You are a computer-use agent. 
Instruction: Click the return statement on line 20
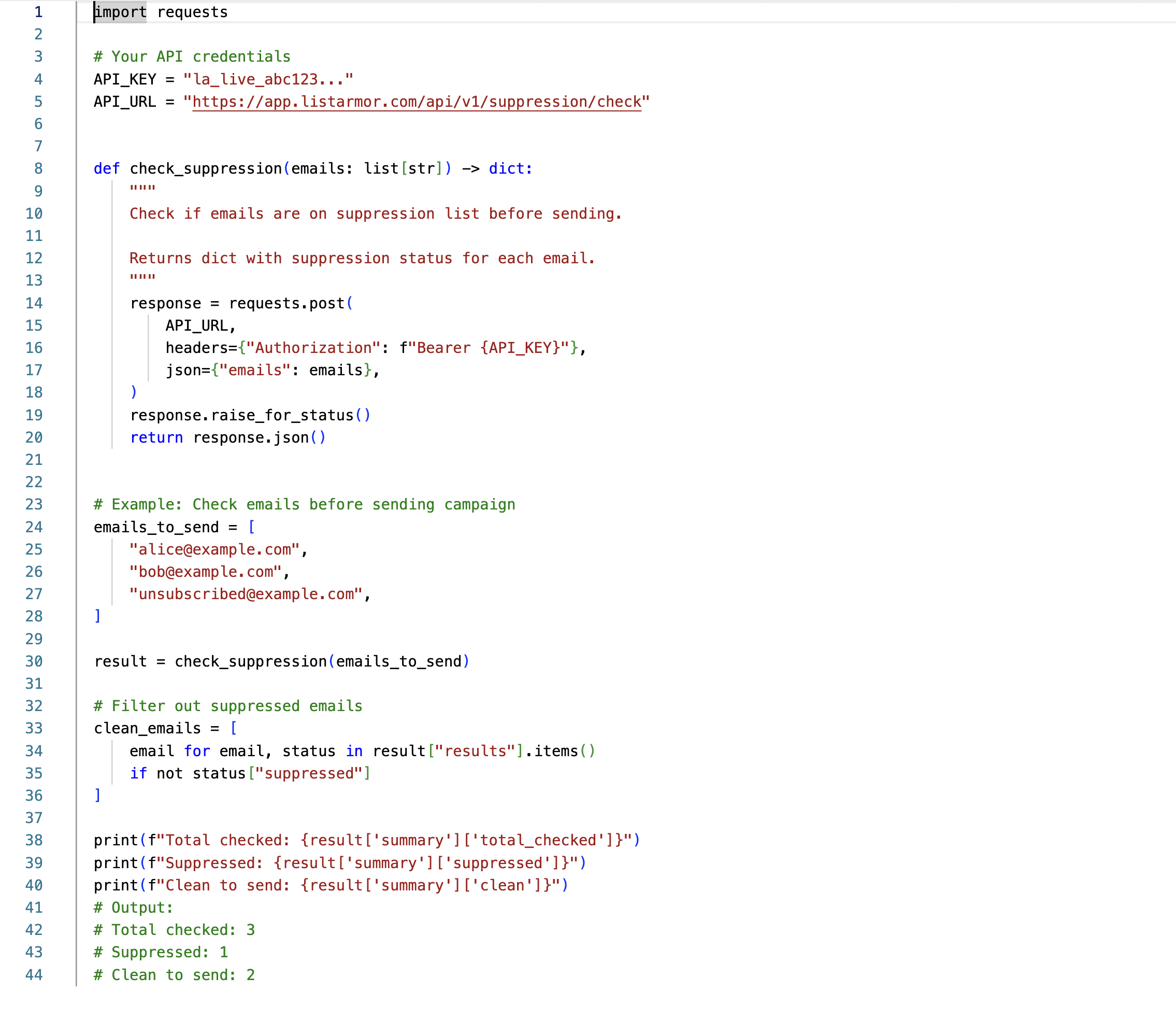tap(157, 437)
